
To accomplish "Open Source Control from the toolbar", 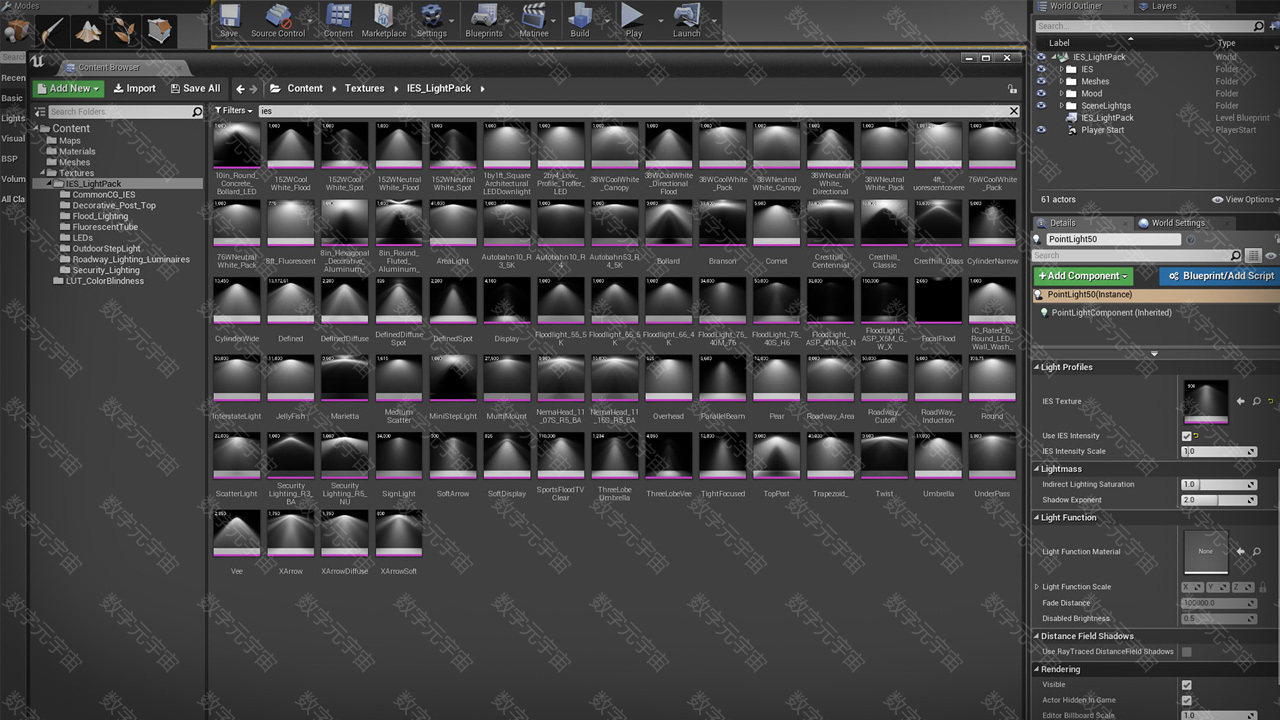I will coord(278,21).
